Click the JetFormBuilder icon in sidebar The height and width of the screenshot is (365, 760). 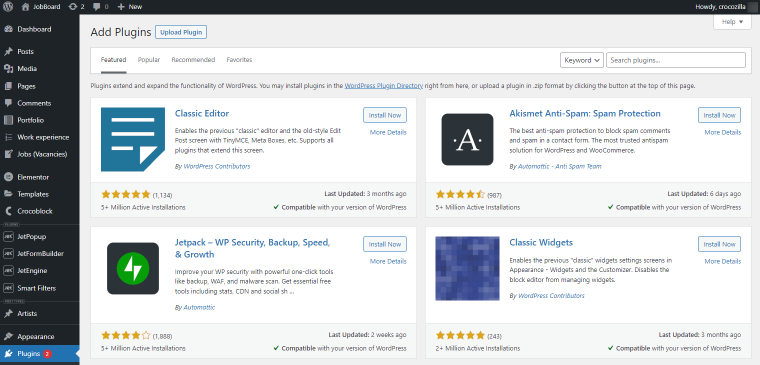8,254
